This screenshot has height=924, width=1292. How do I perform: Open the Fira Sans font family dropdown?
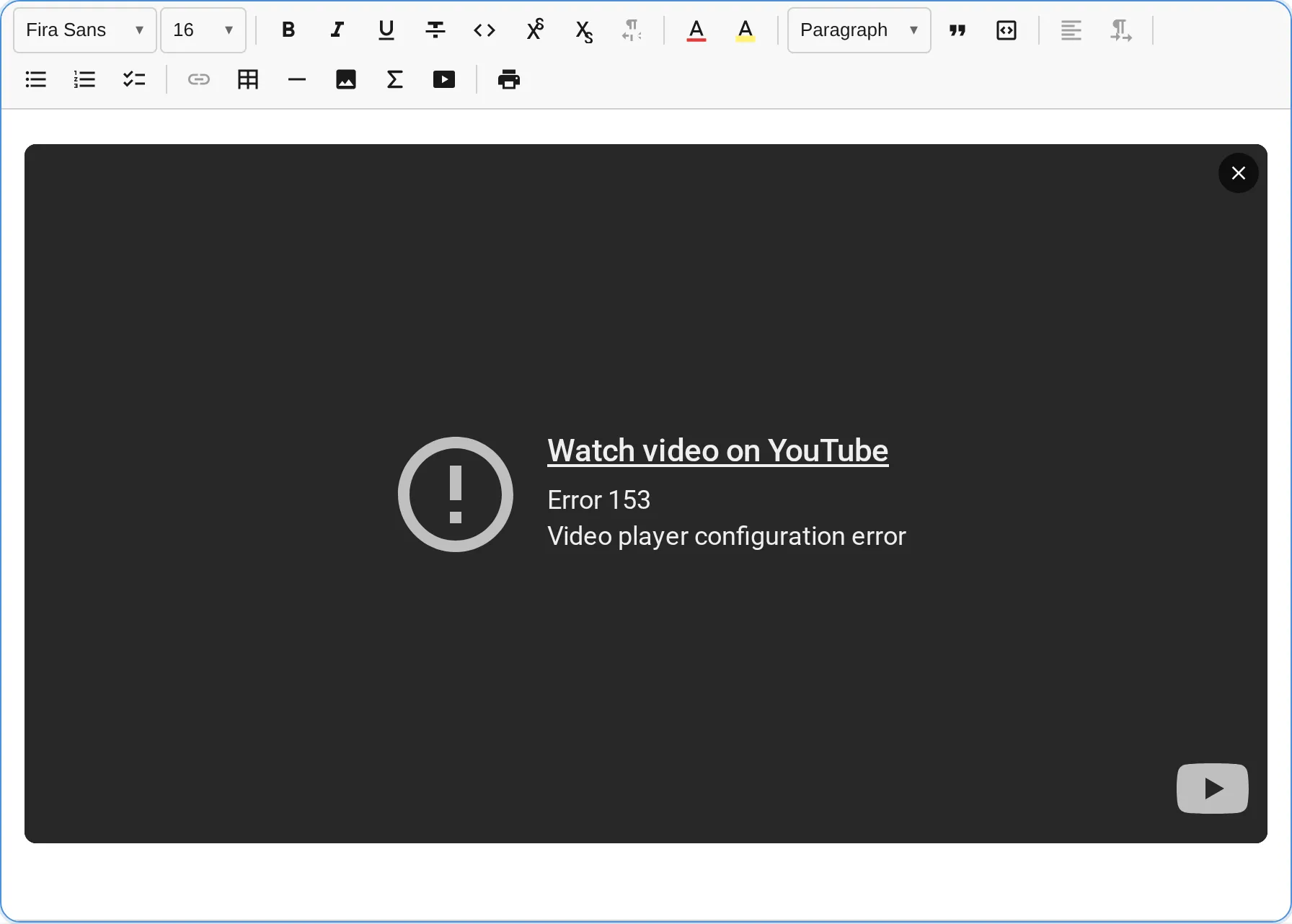click(x=85, y=30)
